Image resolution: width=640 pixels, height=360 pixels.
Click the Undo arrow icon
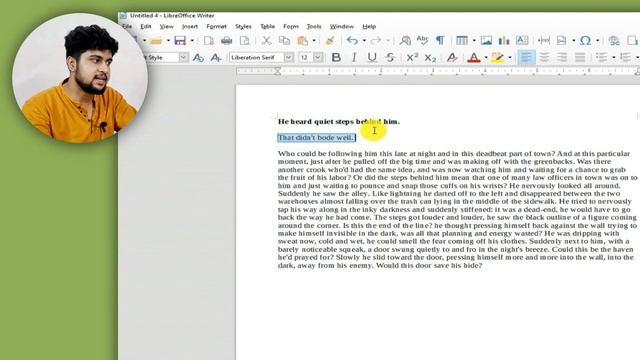(x=352, y=40)
